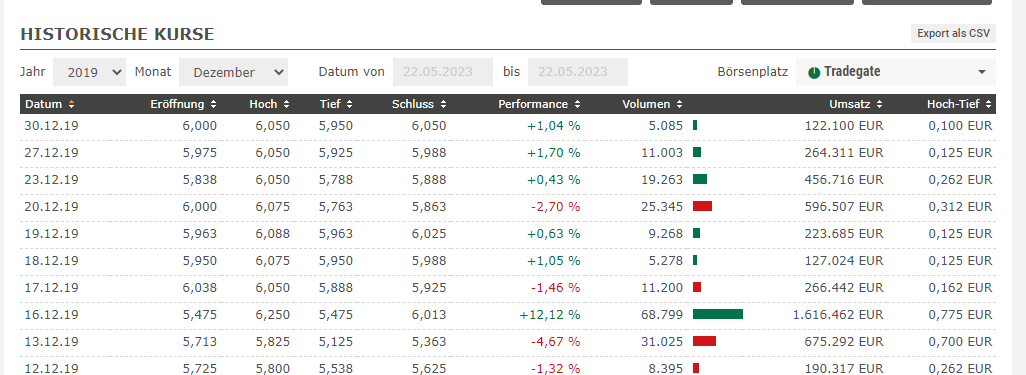1026x375 pixels.
Task: Click the Schluss value 6,013
Action: pos(429,315)
